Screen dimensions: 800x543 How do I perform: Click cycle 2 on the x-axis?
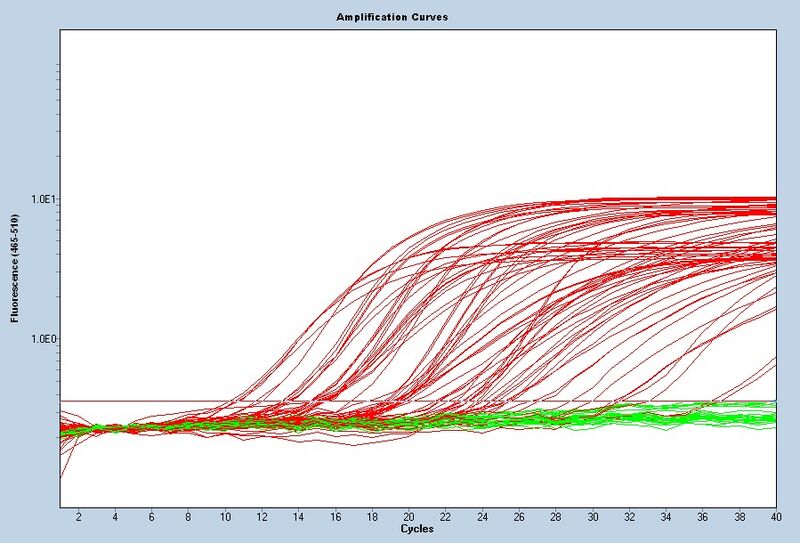point(78,518)
